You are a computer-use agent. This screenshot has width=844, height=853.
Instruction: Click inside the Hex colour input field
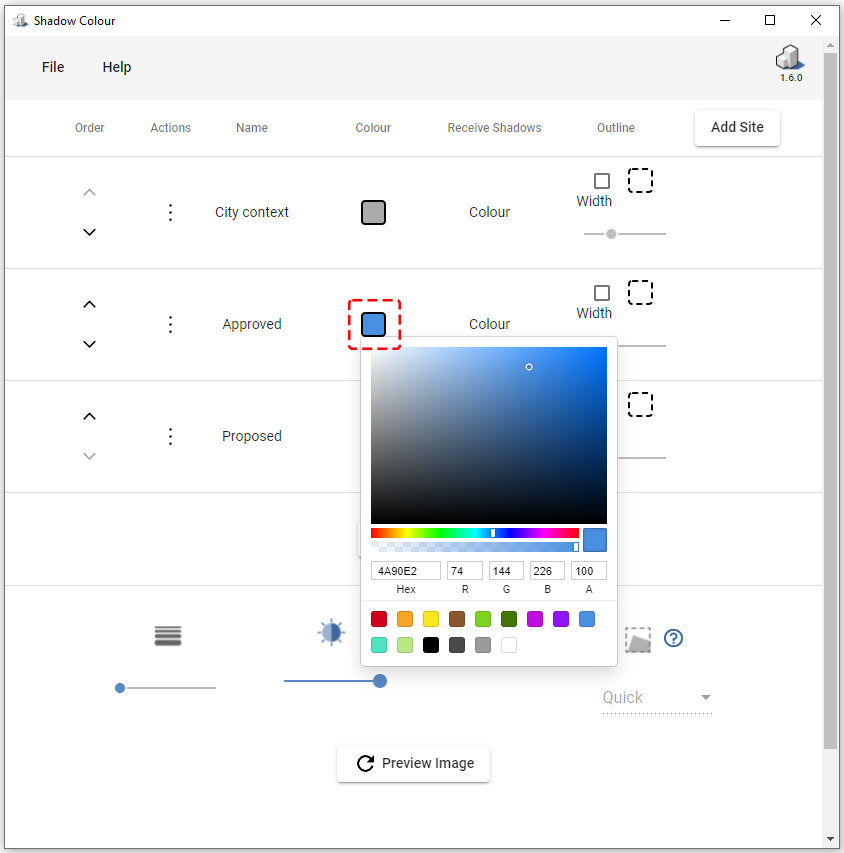(x=404, y=570)
